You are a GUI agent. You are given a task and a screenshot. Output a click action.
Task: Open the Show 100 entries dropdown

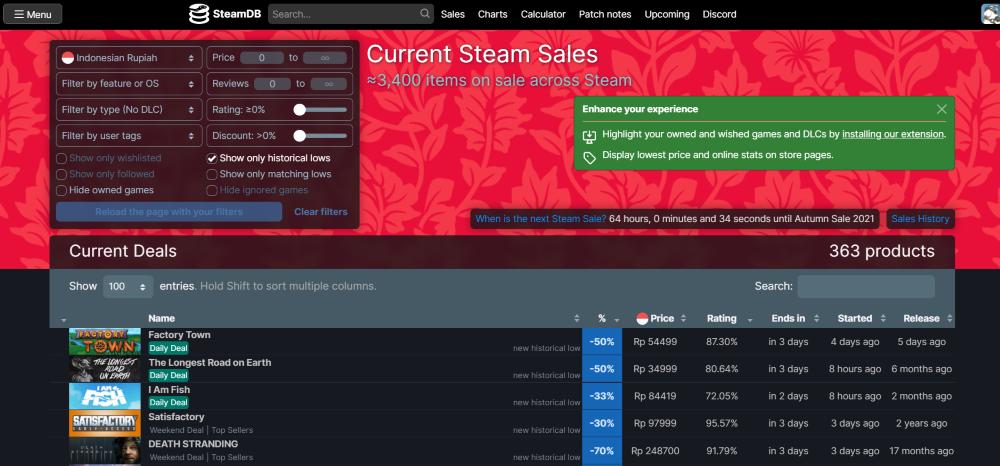point(128,287)
